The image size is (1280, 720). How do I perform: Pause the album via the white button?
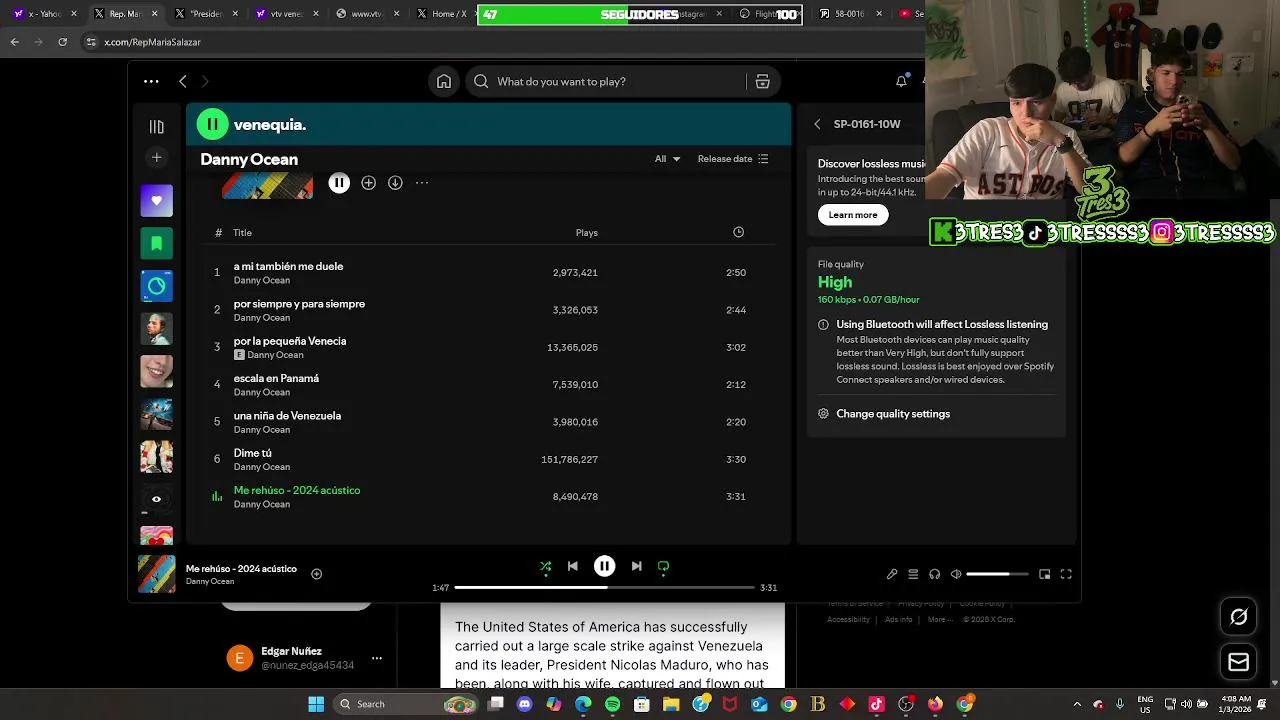pyautogui.click(x=339, y=183)
